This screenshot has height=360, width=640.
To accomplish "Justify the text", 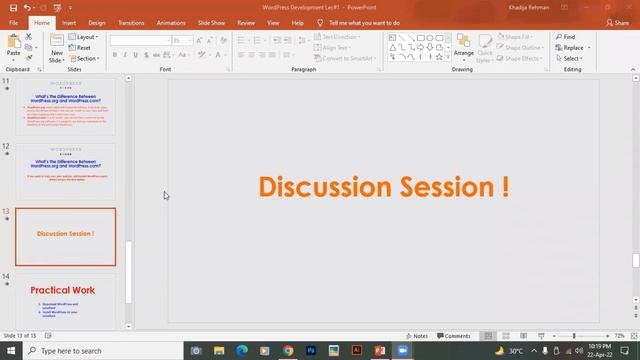I will pos(272,55).
